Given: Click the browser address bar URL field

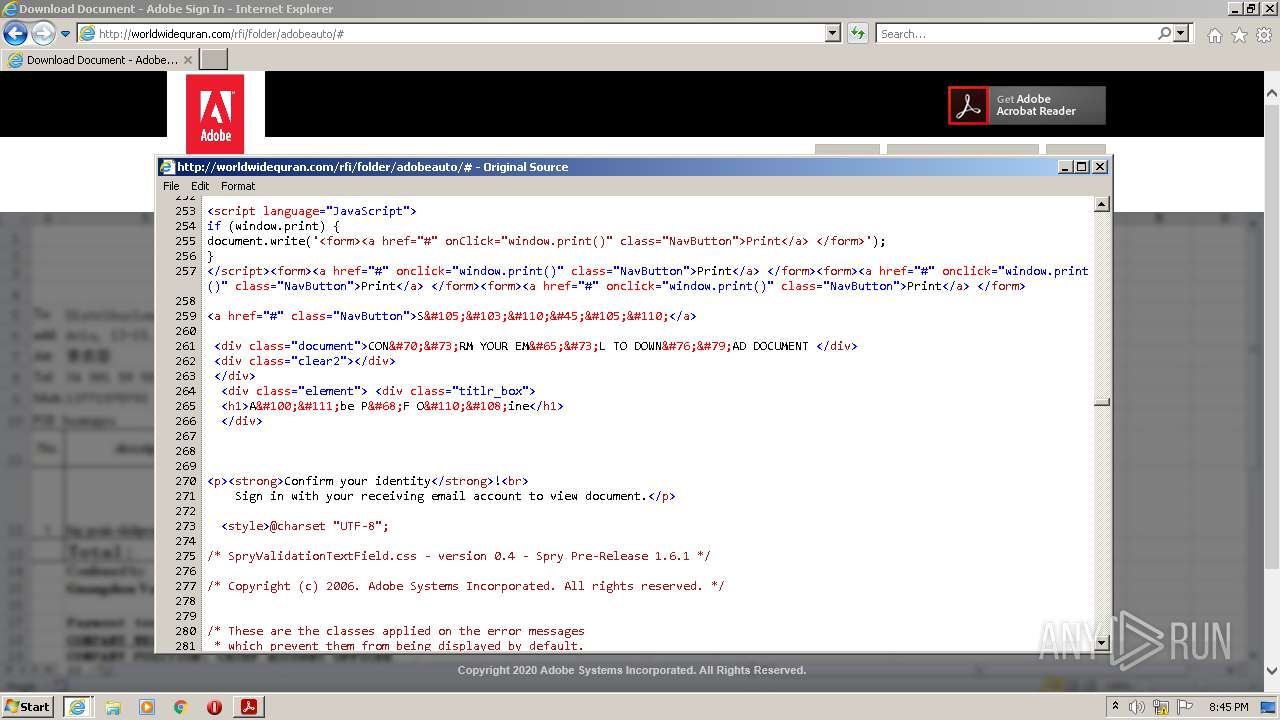Looking at the screenshot, I should point(452,33).
